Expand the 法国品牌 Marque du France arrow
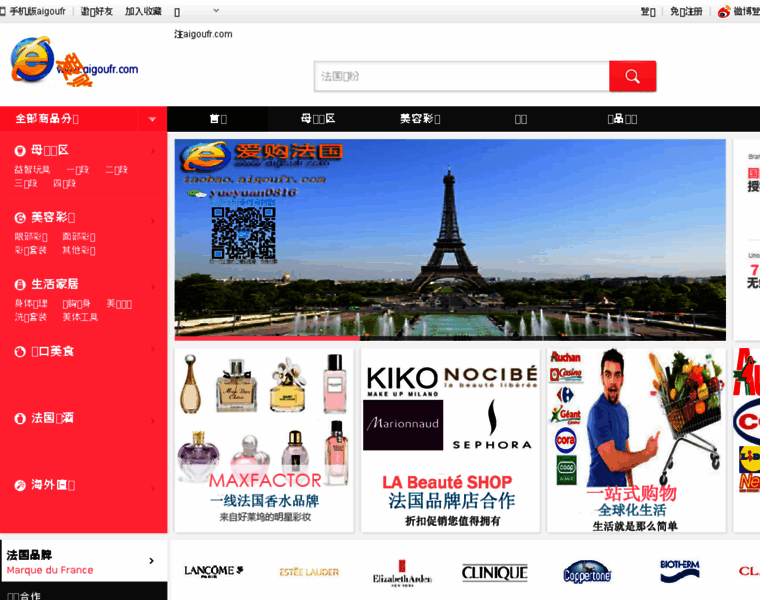760x600 pixels. pos(152,561)
